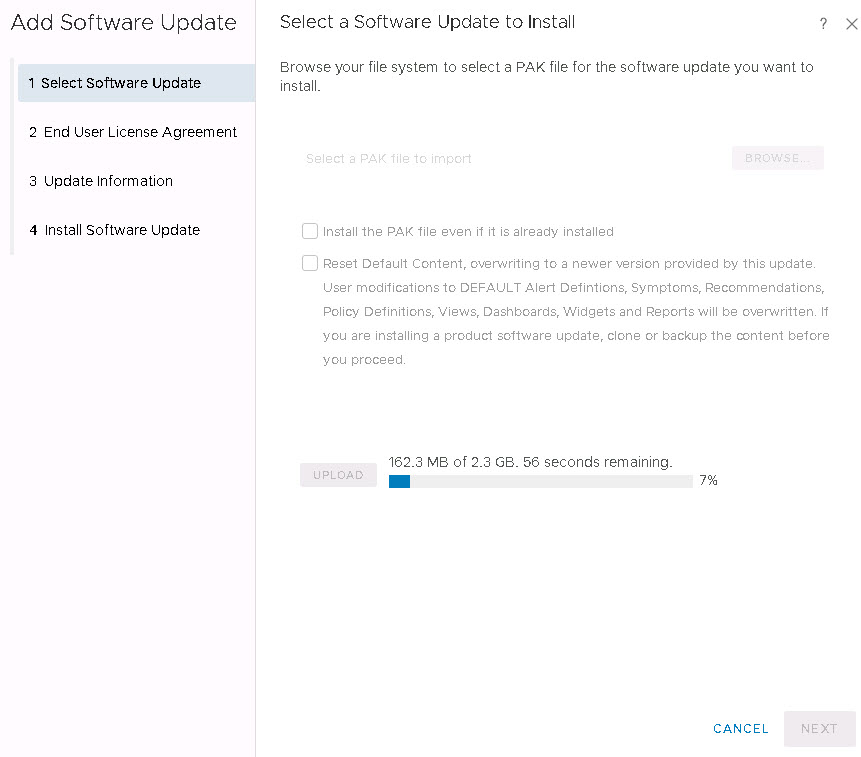This screenshot has height=757, width=861.
Task: Click the PAK file import field
Action: pyautogui.click(x=510, y=158)
